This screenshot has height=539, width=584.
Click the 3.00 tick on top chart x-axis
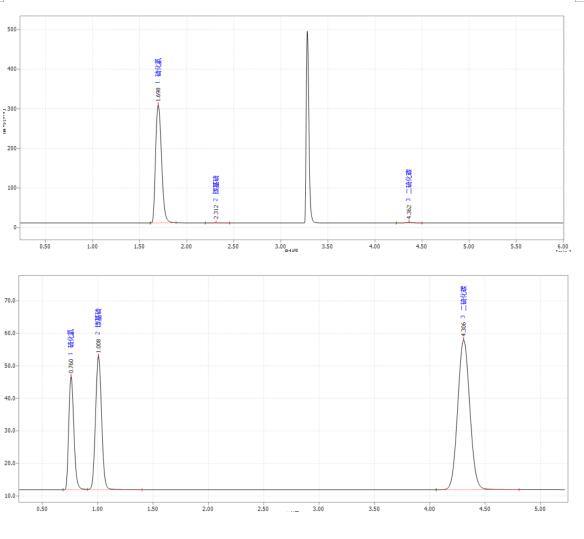click(x=280, y=246)
